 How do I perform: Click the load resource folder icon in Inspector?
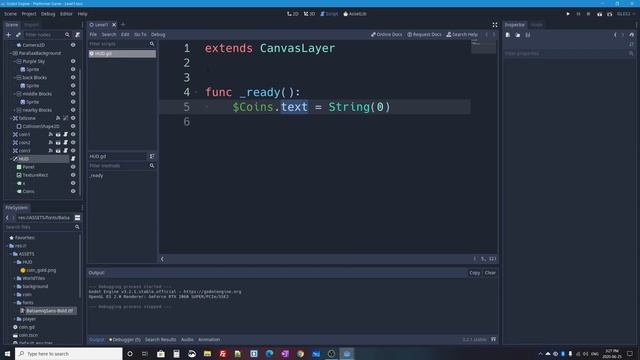pyautogui.click(x=518, y=35)
